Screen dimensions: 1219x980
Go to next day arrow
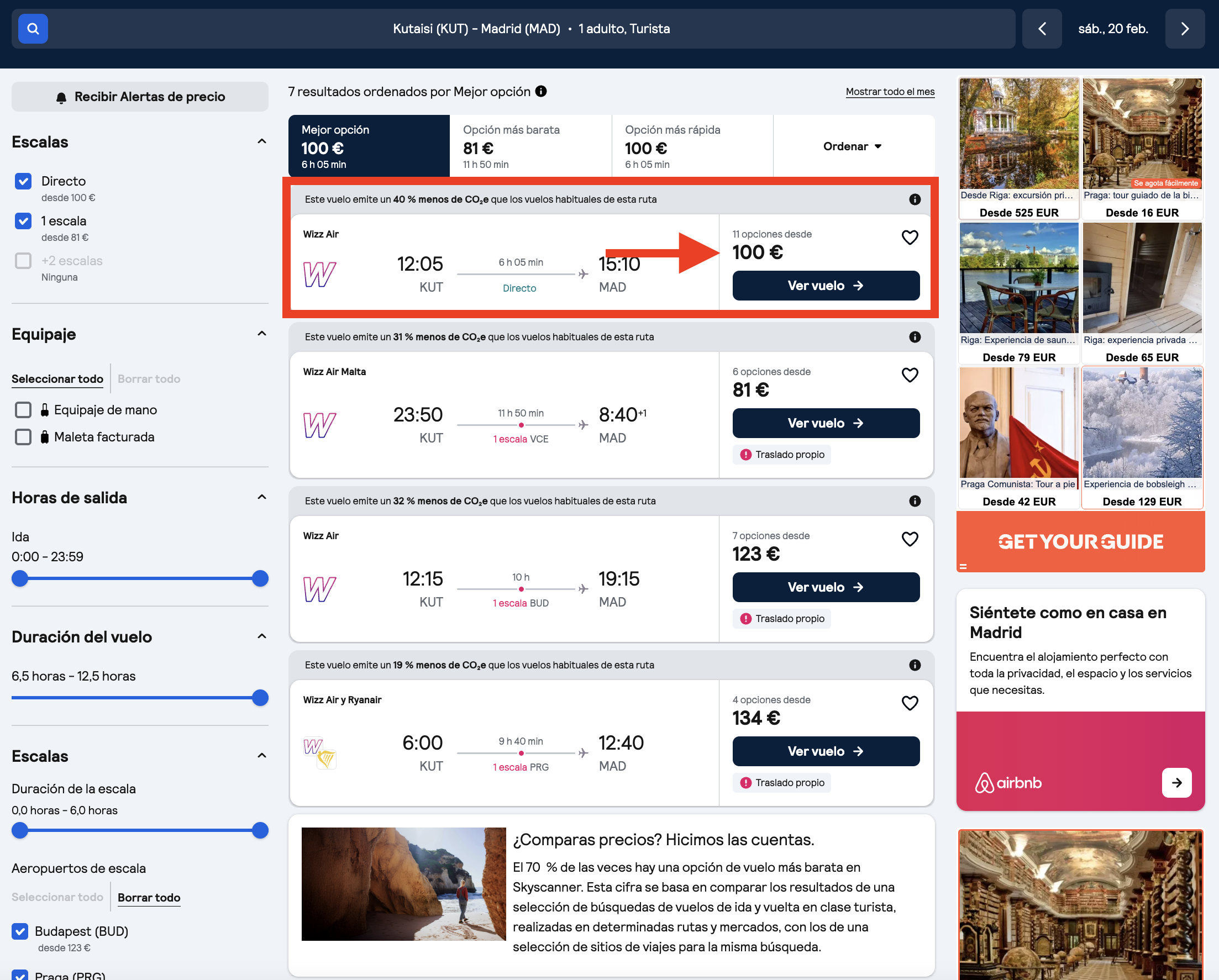1185,29
